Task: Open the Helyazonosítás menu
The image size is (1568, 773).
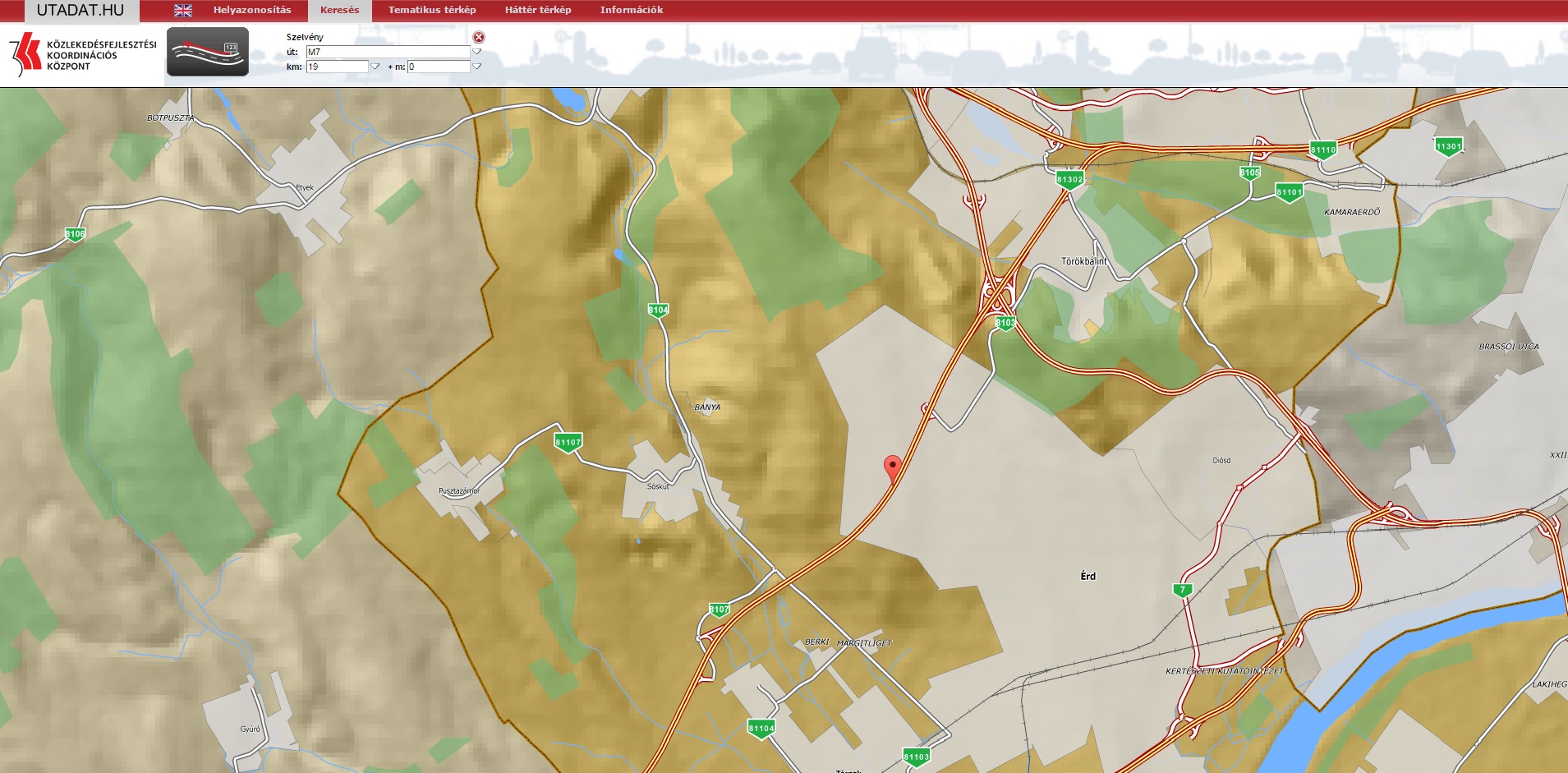Action: (x=252, y=11)
